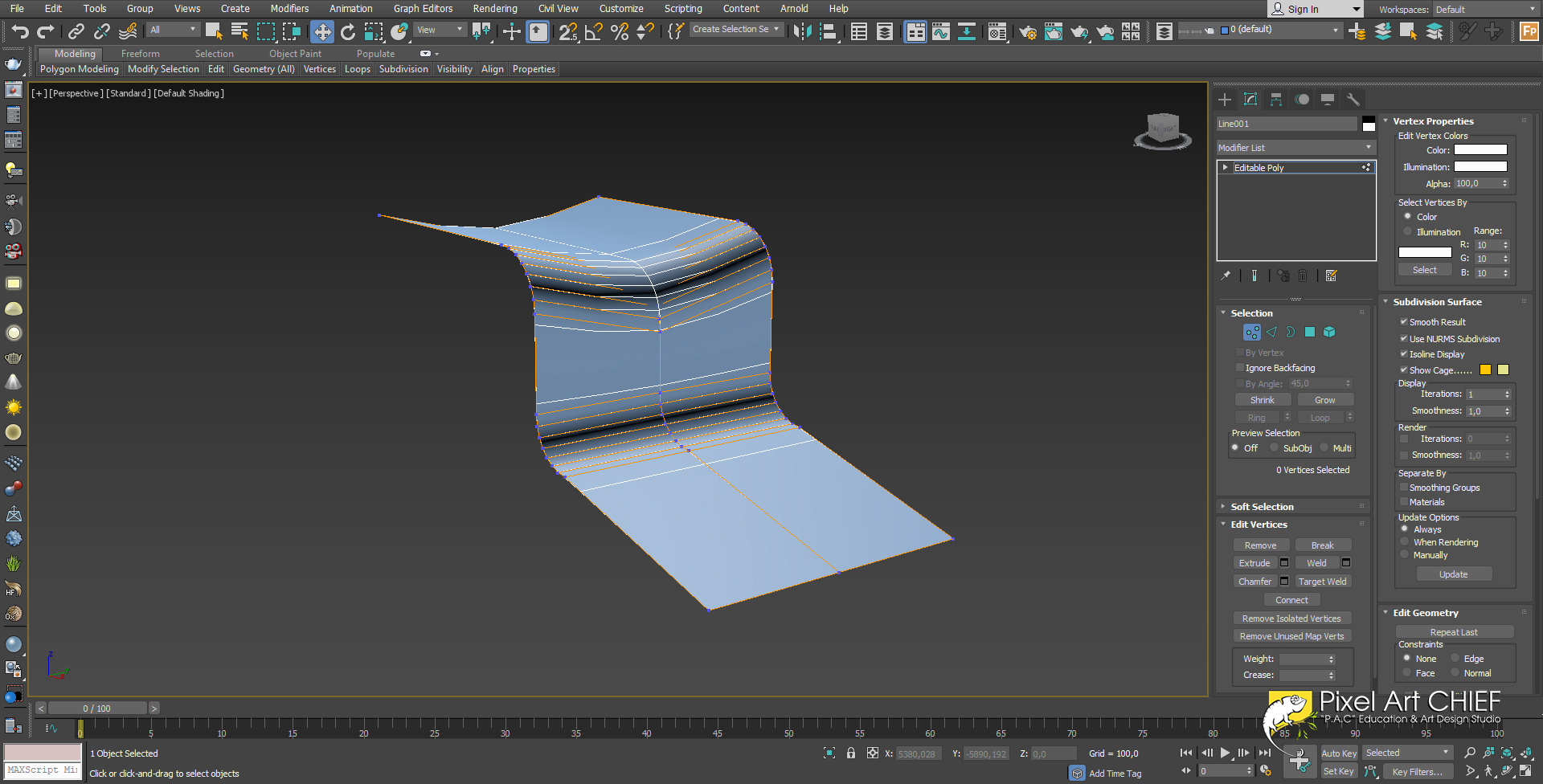Toggle Isoline Display checkbox
The width and height of the screenshot is (1543, 784).
pos(1404,354)
